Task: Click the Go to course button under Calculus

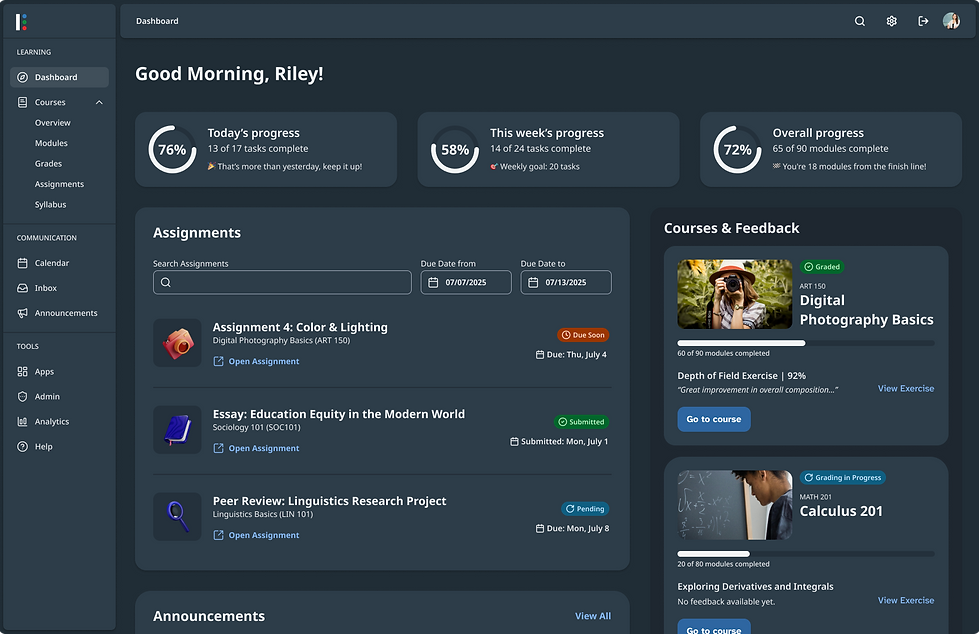Action: click(x=714, y=627)
